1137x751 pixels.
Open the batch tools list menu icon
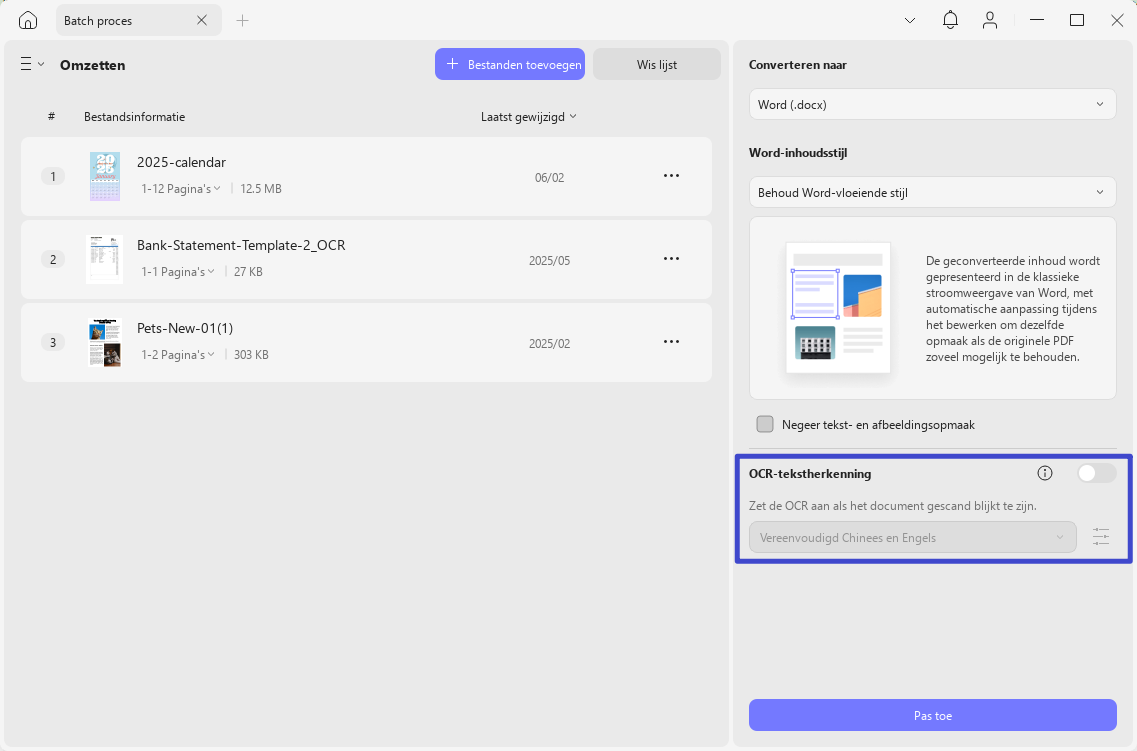point(32,65)
